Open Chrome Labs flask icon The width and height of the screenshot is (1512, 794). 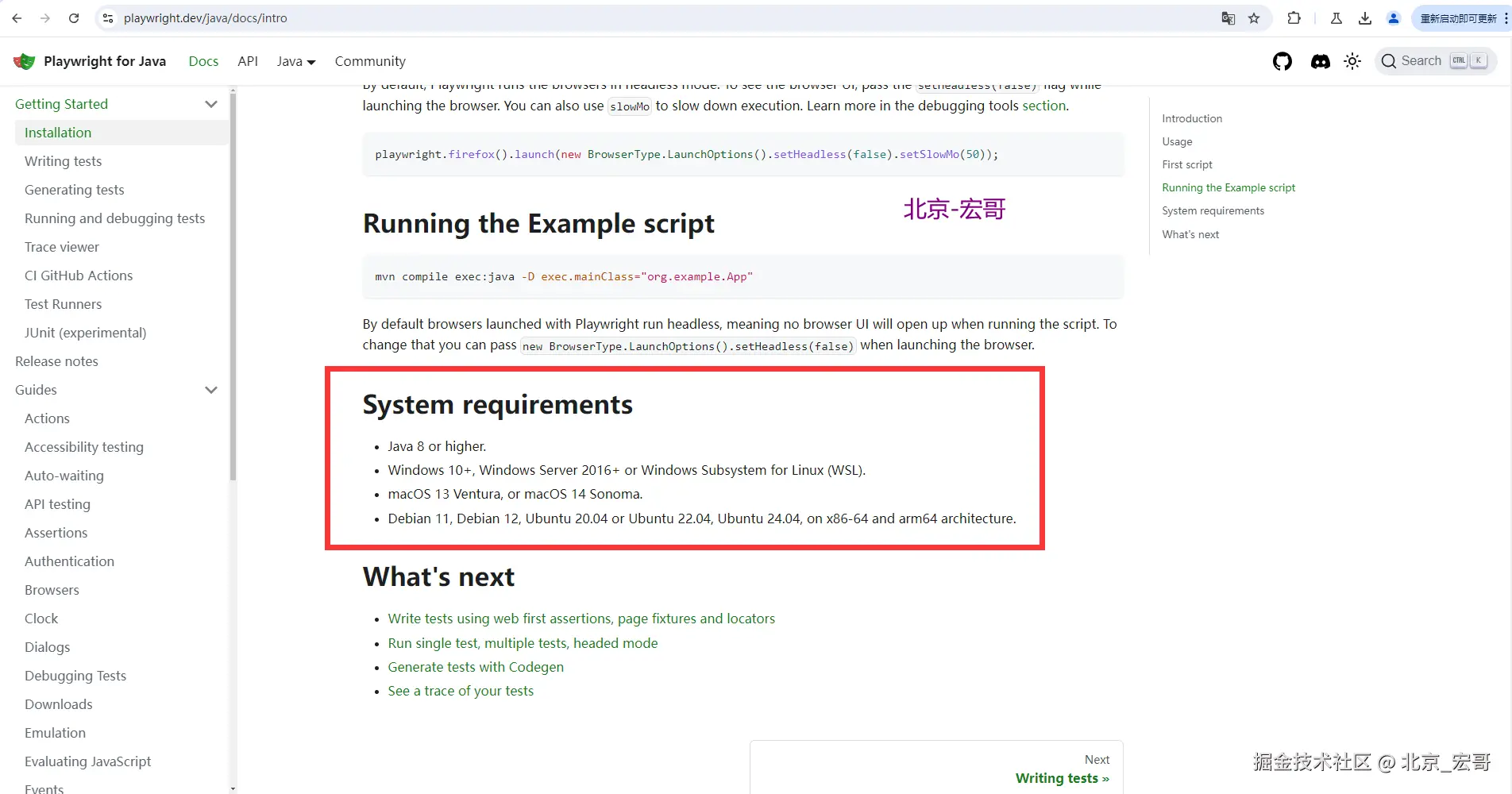pos(1336,18)
